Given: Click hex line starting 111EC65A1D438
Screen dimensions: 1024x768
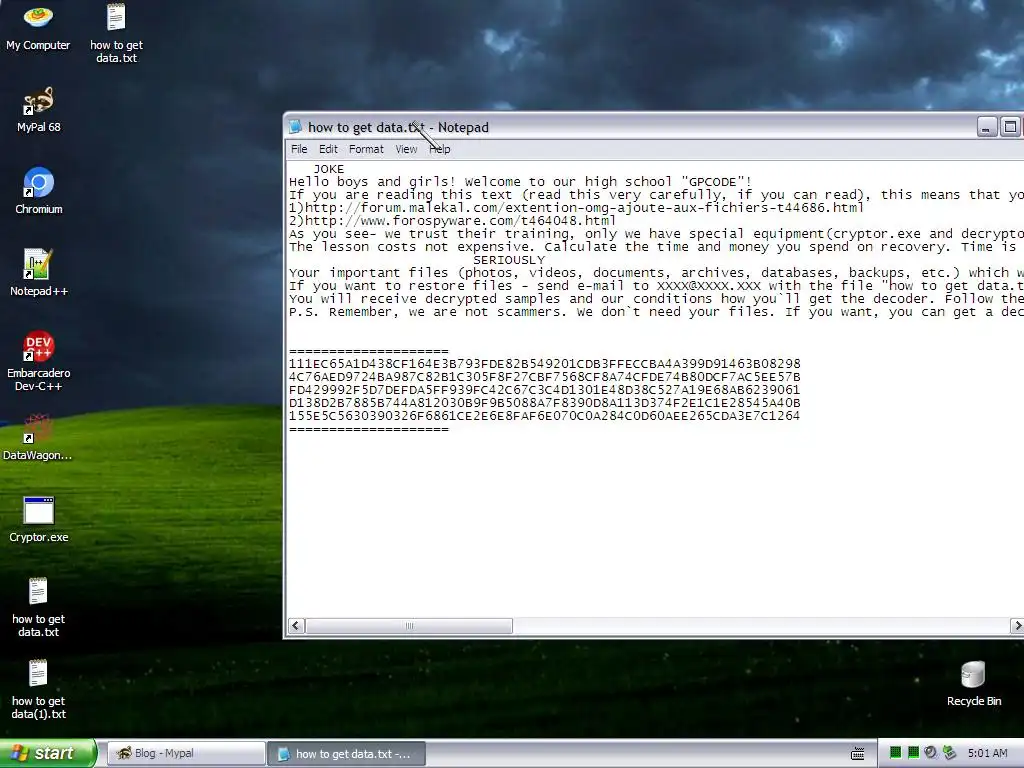Looking at the screenshot, I should 545,364.
